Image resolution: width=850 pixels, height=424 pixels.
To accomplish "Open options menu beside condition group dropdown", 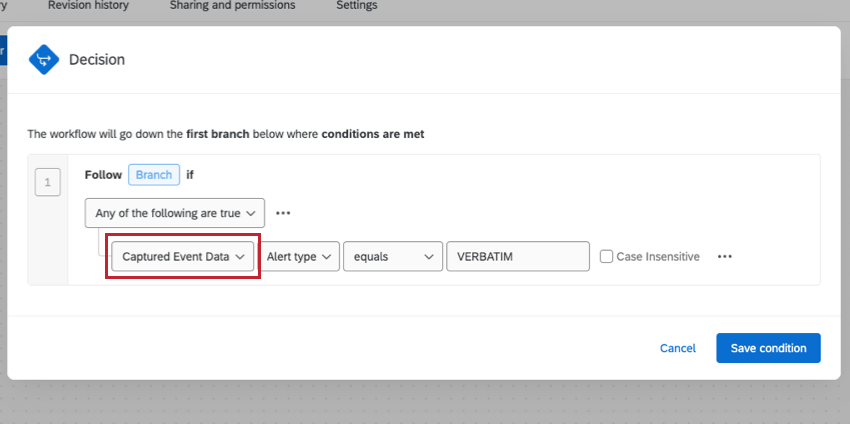I will (x=283, y=213).
